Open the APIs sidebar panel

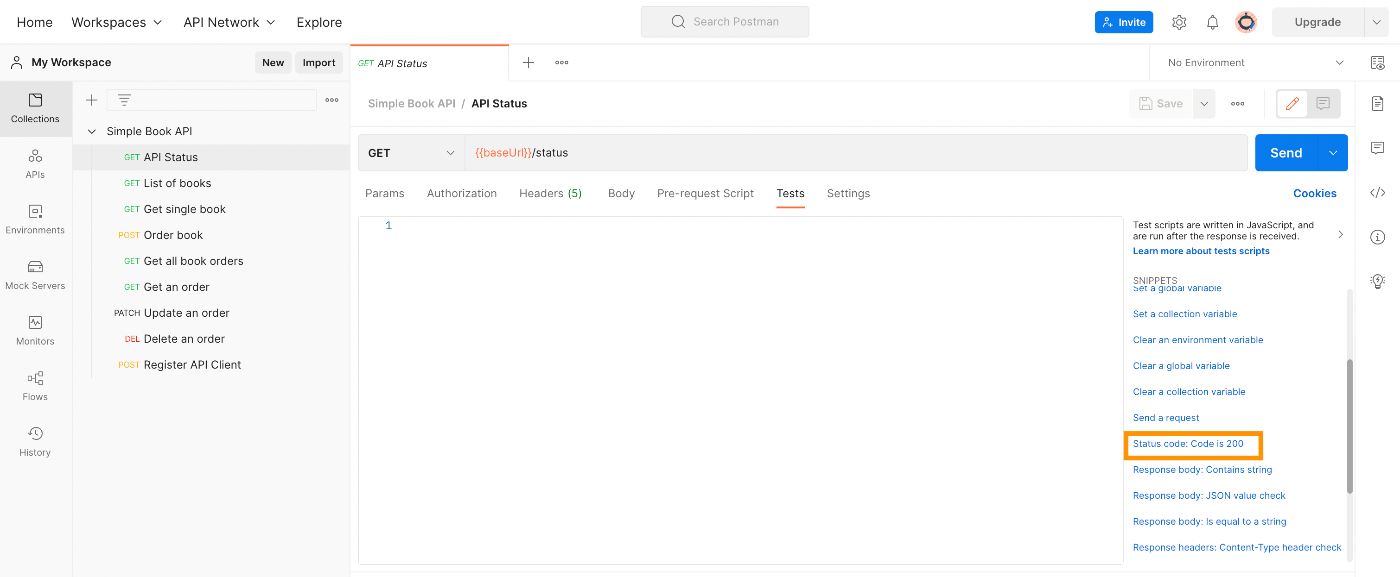35,164
